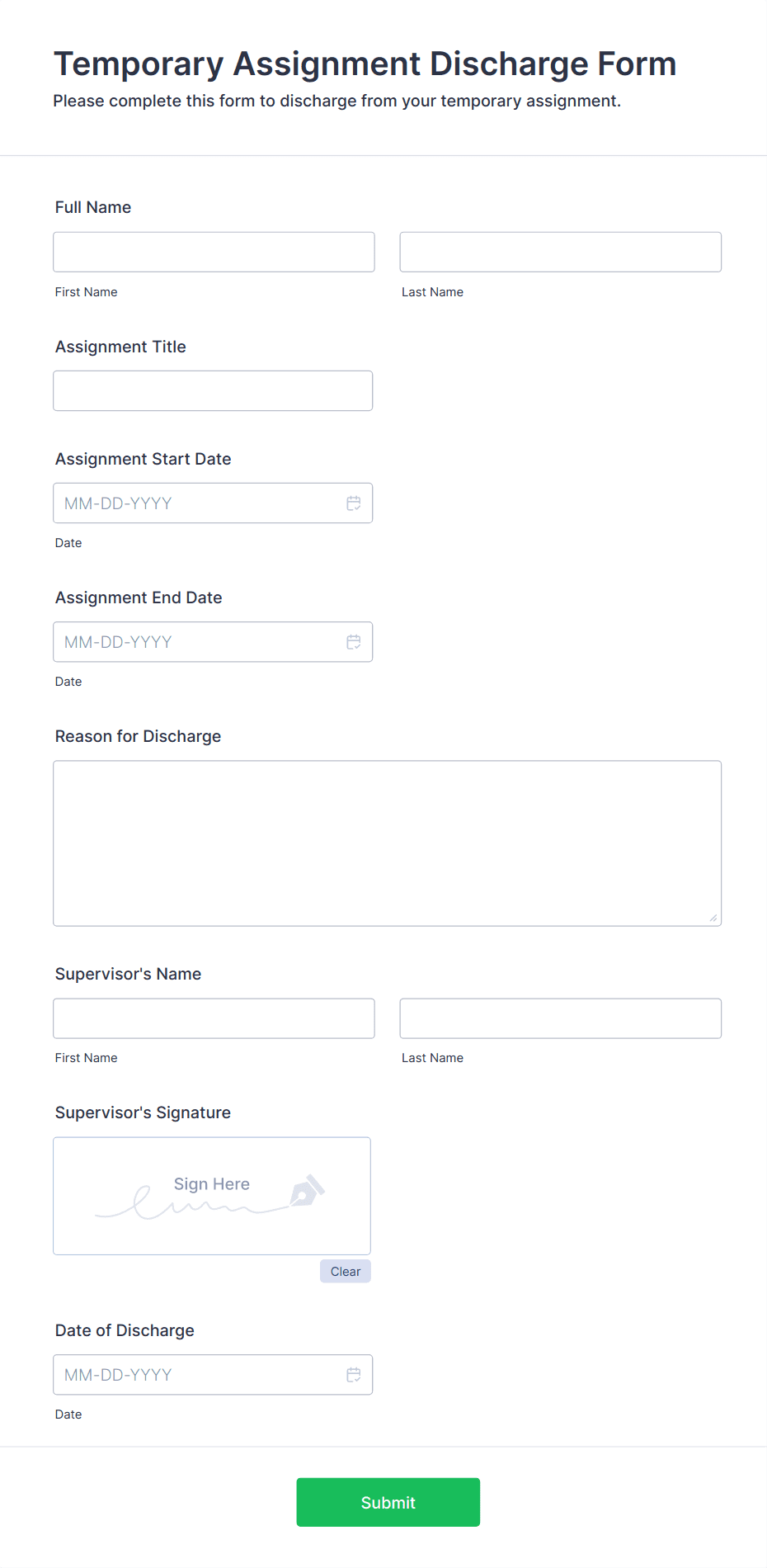Open calendar icon for Assignment Start Date

[x=354, y=503]
